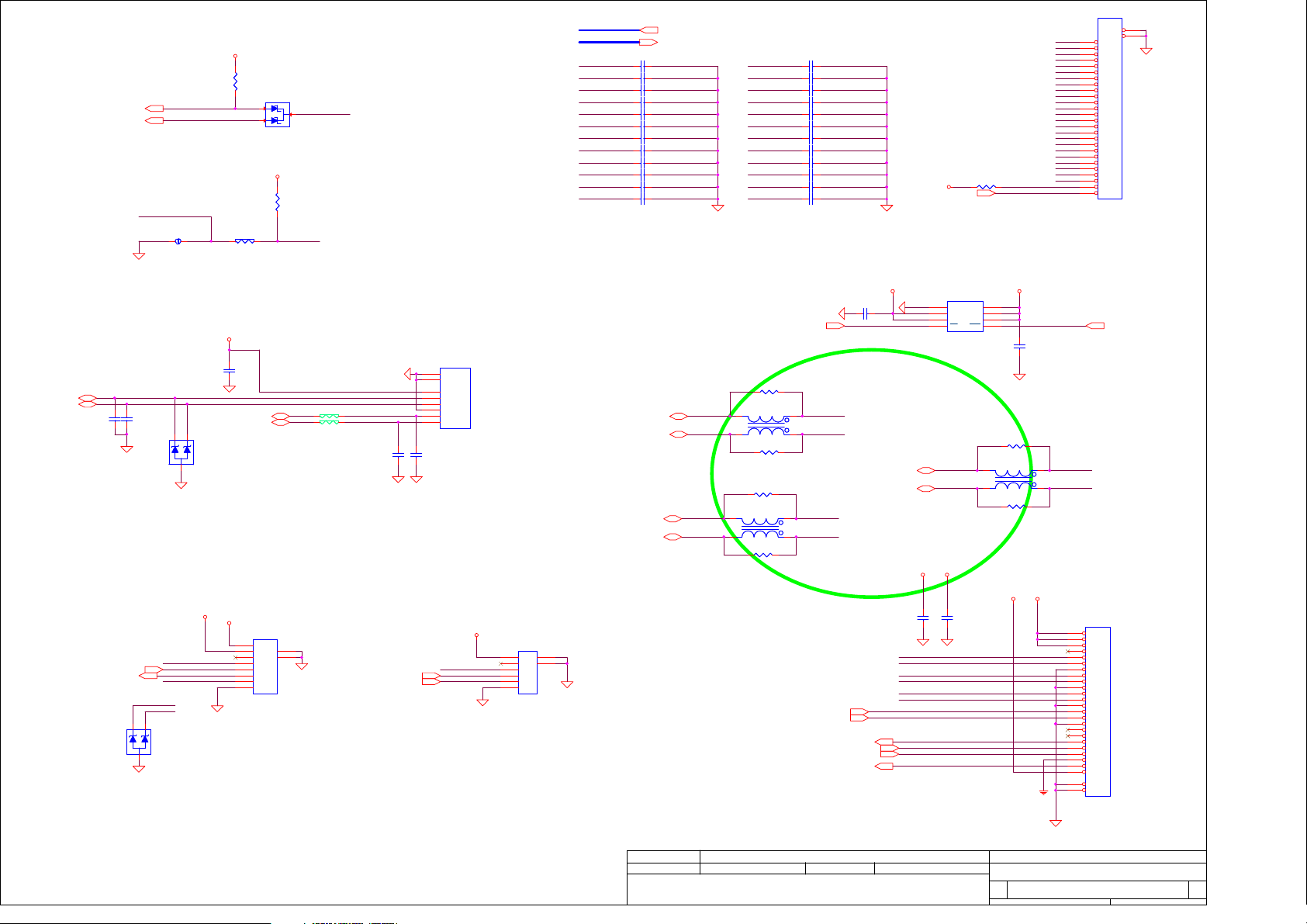This screenshot has height=924, width=1307.
Task: Click the circular jumper symbol beside the ground
Action: (178, 241)
